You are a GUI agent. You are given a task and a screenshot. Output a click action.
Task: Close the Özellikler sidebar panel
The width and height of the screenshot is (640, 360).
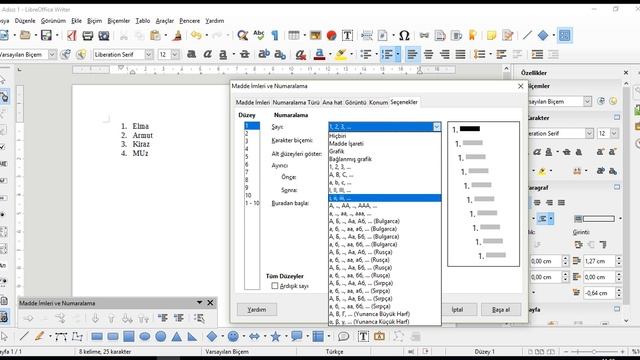(x=626, y=73)
